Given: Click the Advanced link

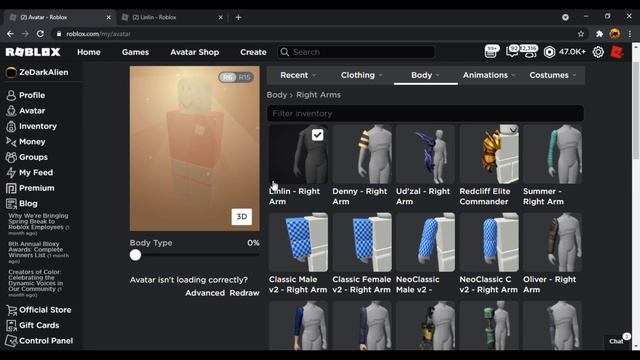Looking at the screenshot, I should pyautogui.click(x=205, y=293).
